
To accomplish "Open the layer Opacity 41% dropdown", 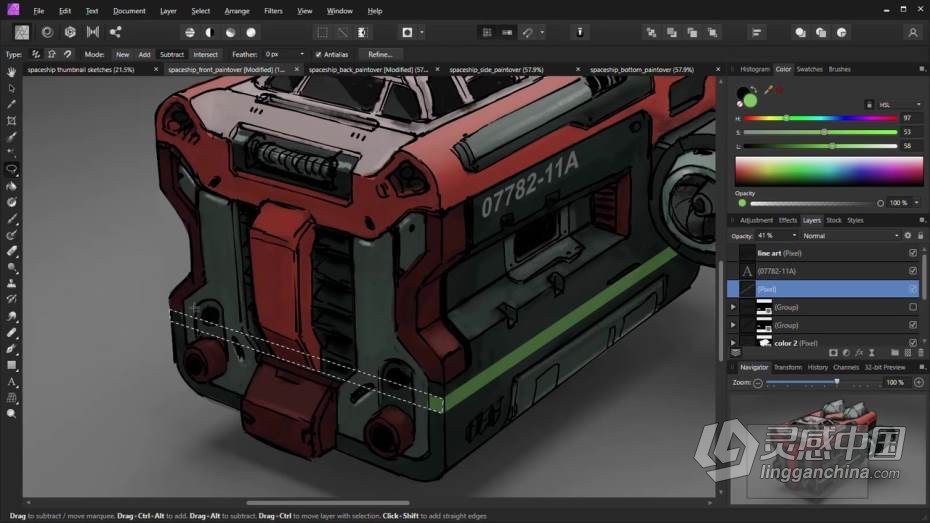I will 794,235.
